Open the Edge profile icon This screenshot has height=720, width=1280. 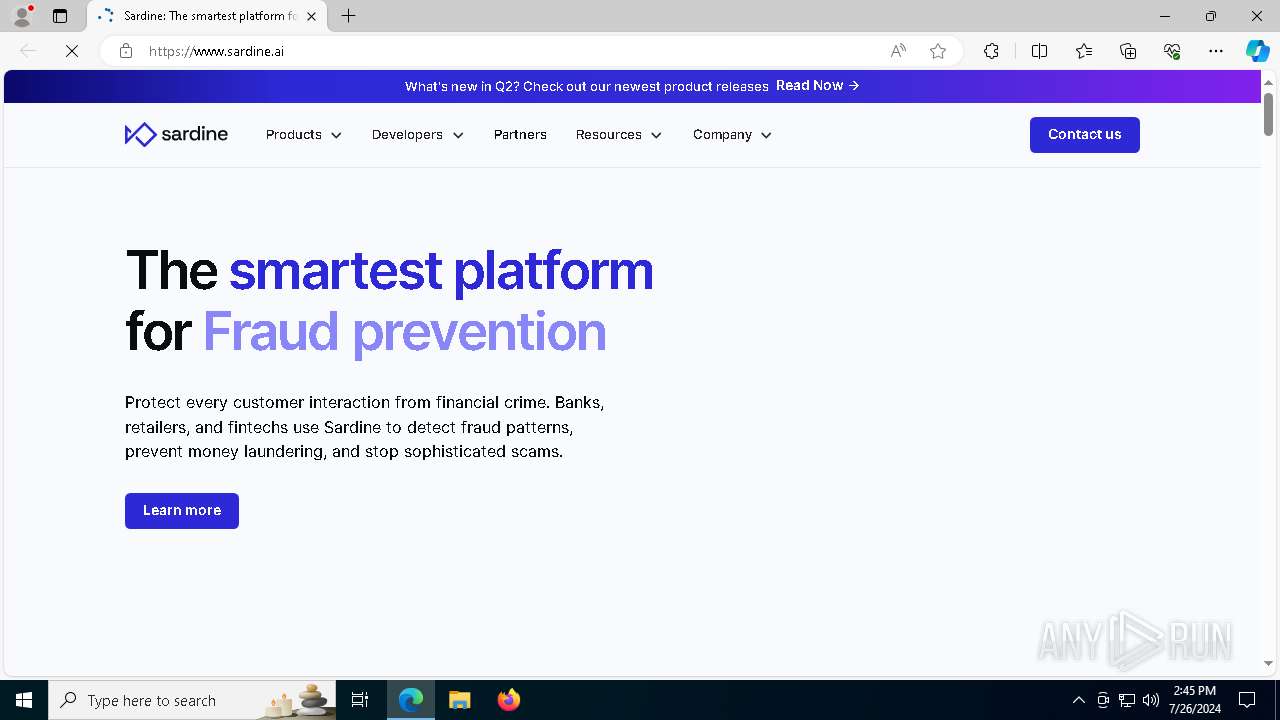[x=22, y=16]
